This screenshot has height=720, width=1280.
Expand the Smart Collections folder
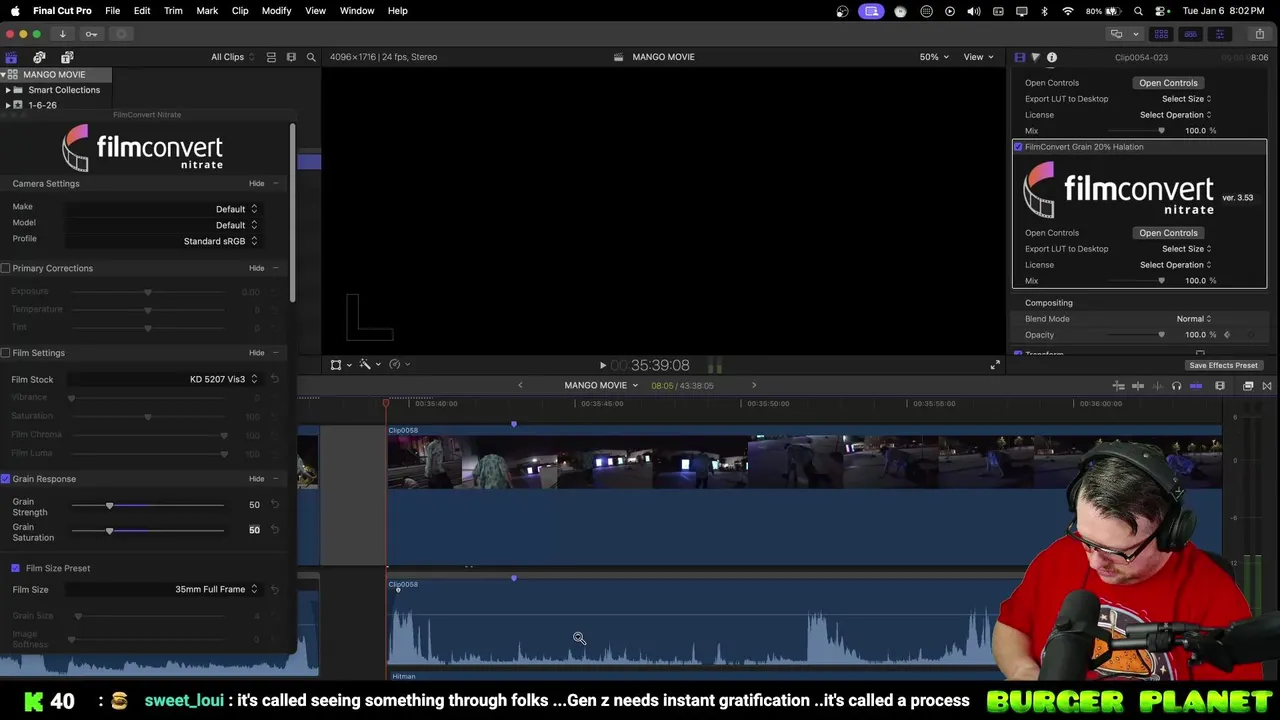[x=8, y=90]
